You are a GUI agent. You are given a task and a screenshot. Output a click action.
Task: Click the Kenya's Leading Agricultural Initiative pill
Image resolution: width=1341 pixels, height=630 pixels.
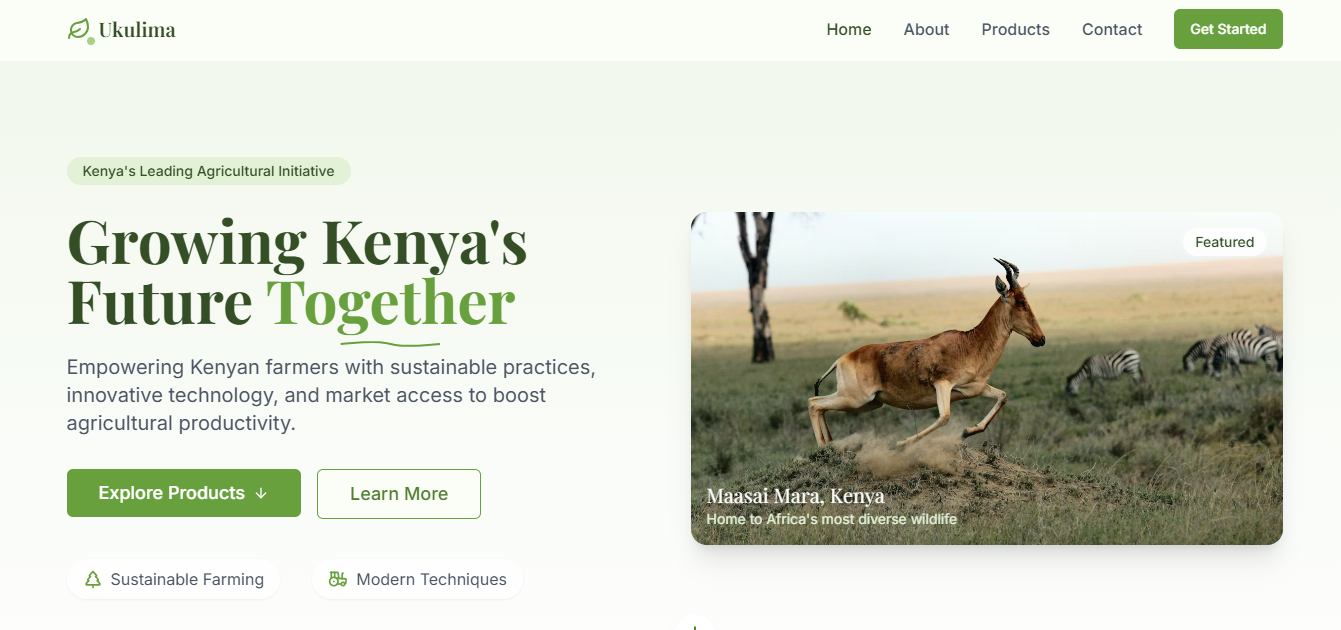tap(209, 171)
